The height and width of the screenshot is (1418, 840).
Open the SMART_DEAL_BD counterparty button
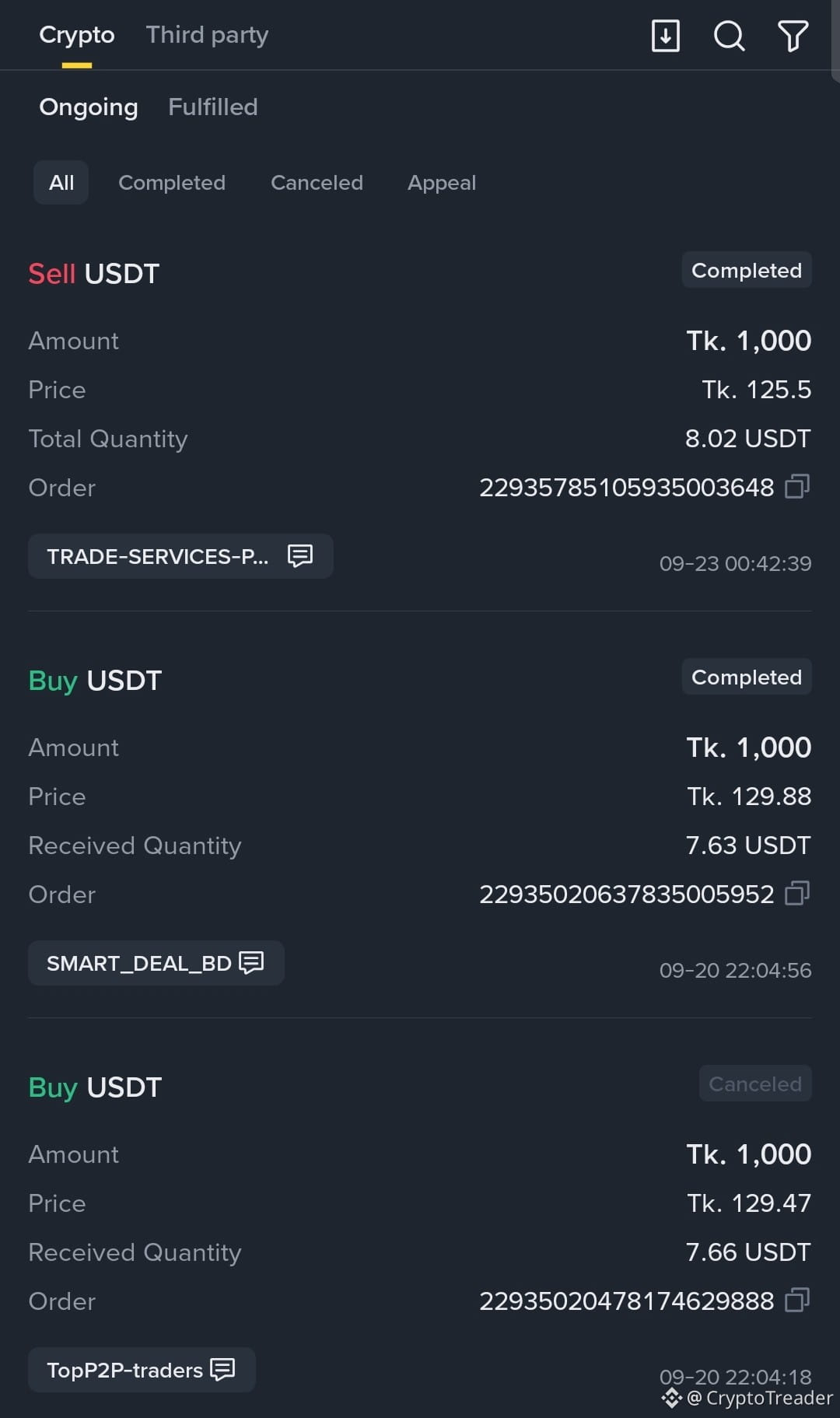(156, 963)
